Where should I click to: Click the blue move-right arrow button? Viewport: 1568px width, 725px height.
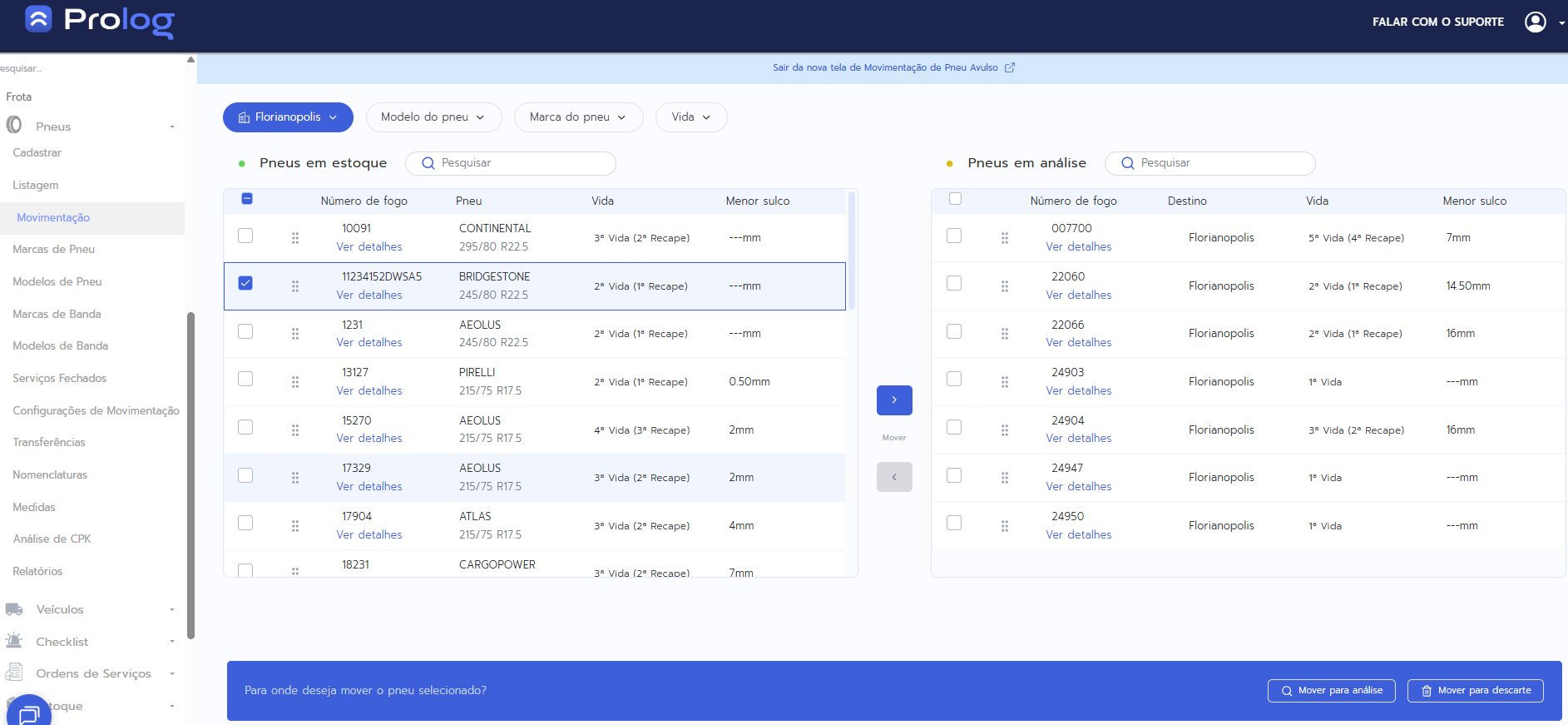pos(894,400)
